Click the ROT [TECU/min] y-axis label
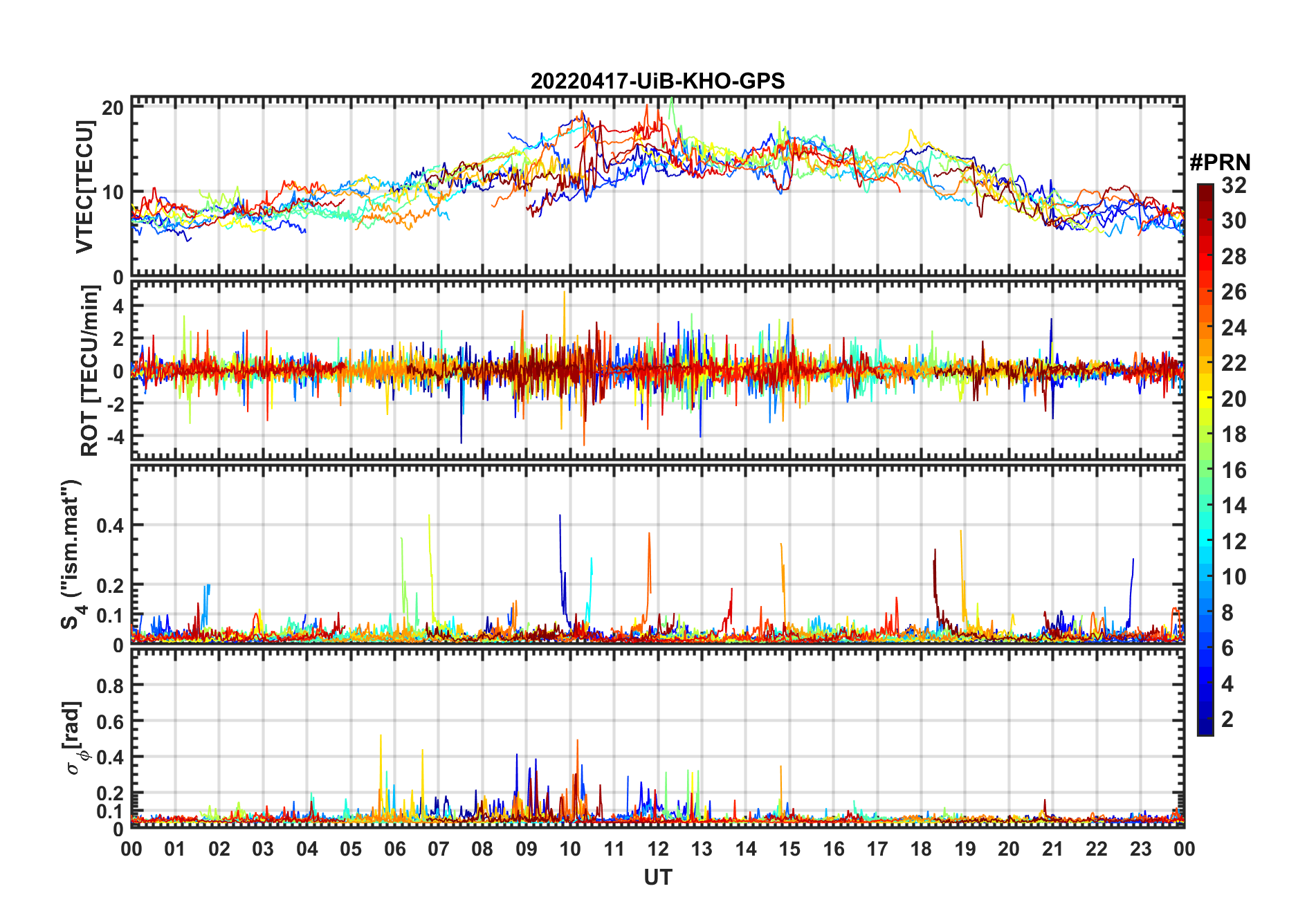 89,371
